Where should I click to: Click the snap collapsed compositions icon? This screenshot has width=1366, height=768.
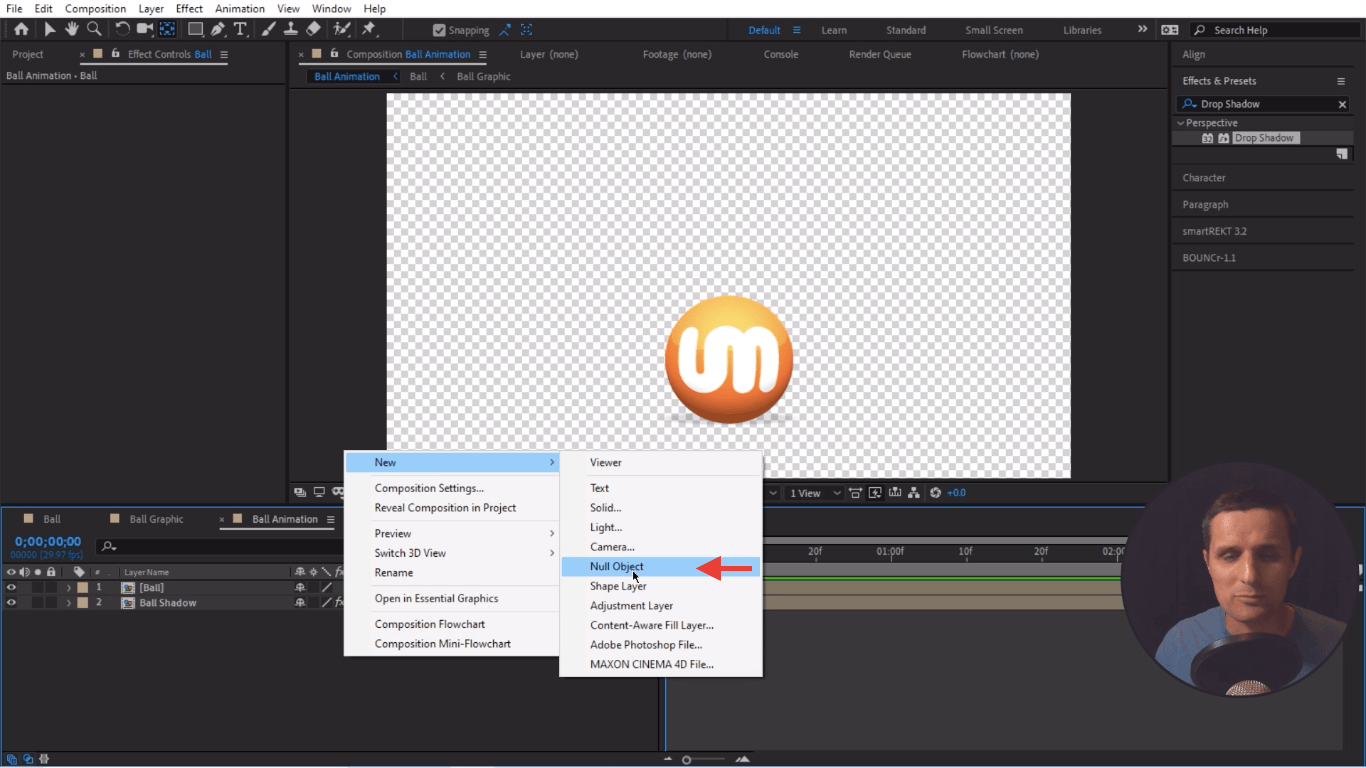tap(527, 30)
